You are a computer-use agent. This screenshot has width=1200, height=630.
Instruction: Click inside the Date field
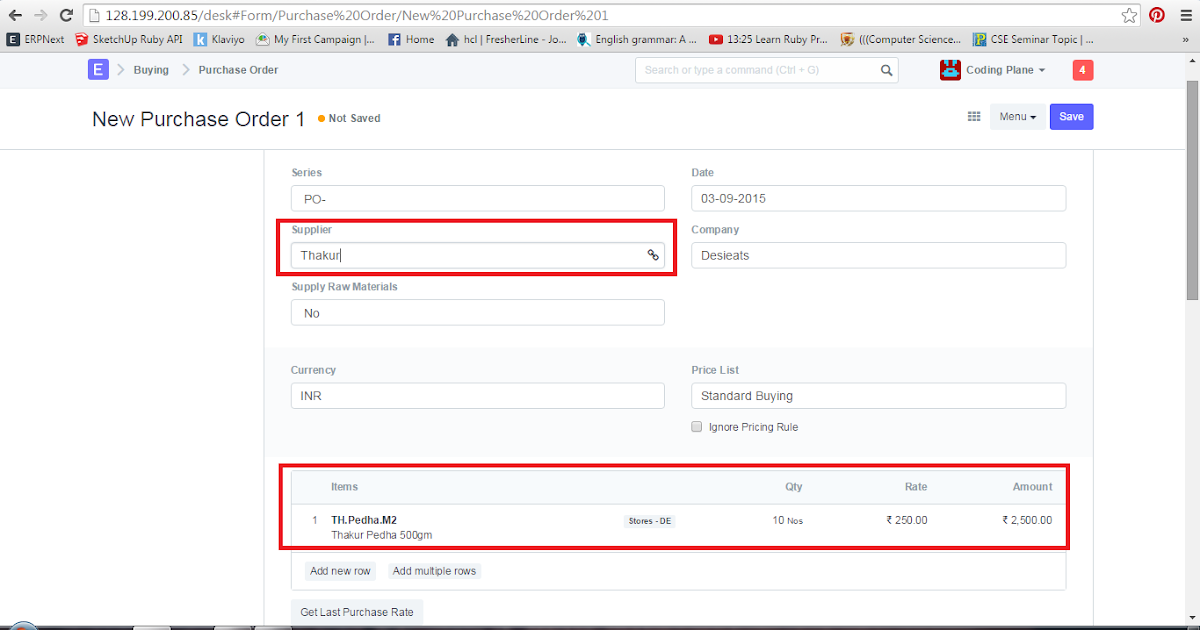pos(878,198)
